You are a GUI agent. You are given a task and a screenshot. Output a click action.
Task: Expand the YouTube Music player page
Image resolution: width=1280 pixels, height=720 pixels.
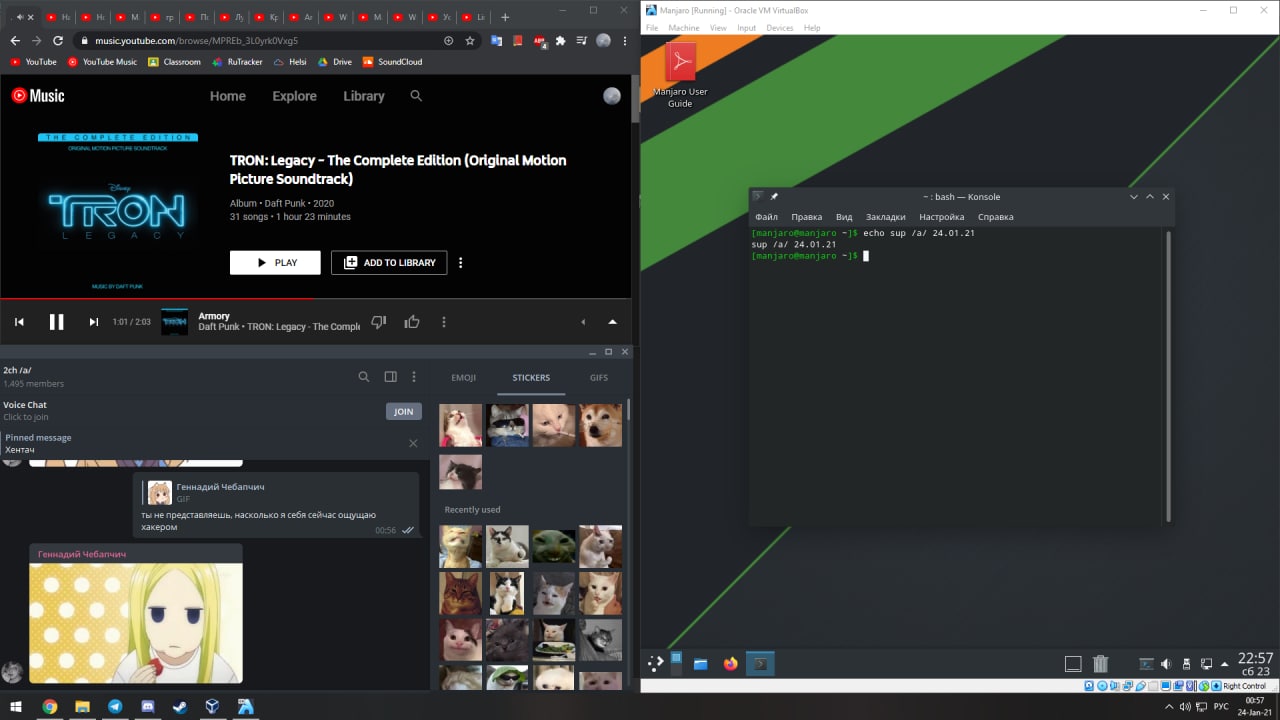(x=612, y=322)
